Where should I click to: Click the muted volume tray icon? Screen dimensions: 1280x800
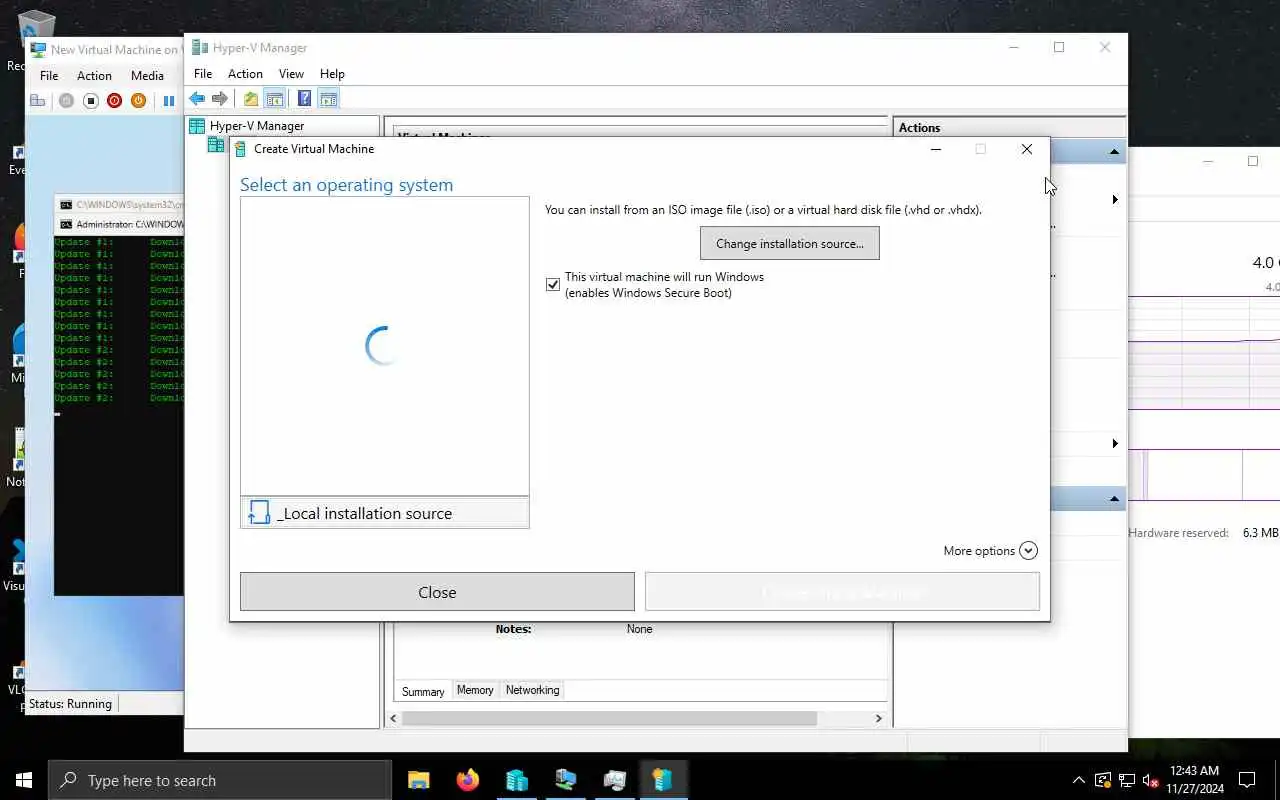(x=1150, y=780)
